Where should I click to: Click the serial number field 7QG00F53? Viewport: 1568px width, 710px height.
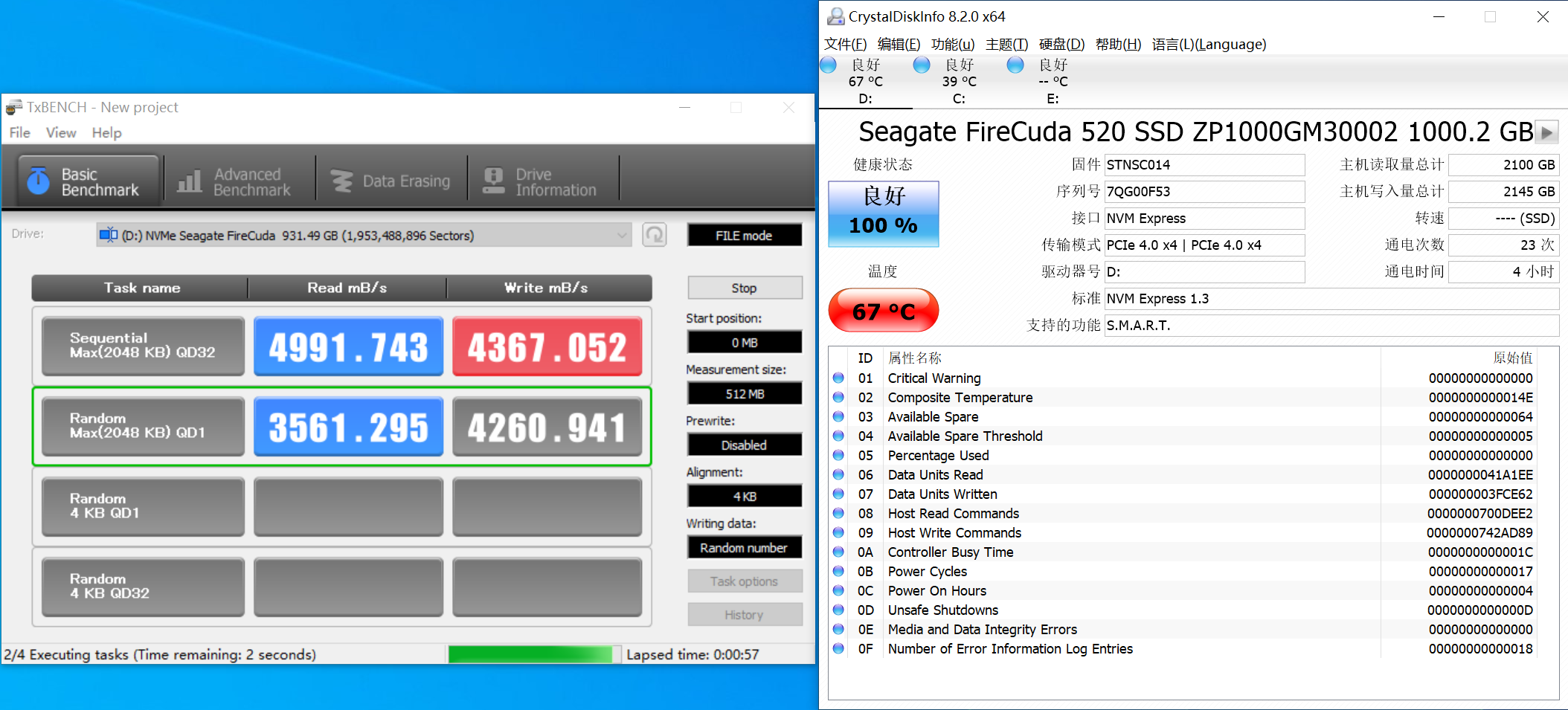[x=1204, y=191]
